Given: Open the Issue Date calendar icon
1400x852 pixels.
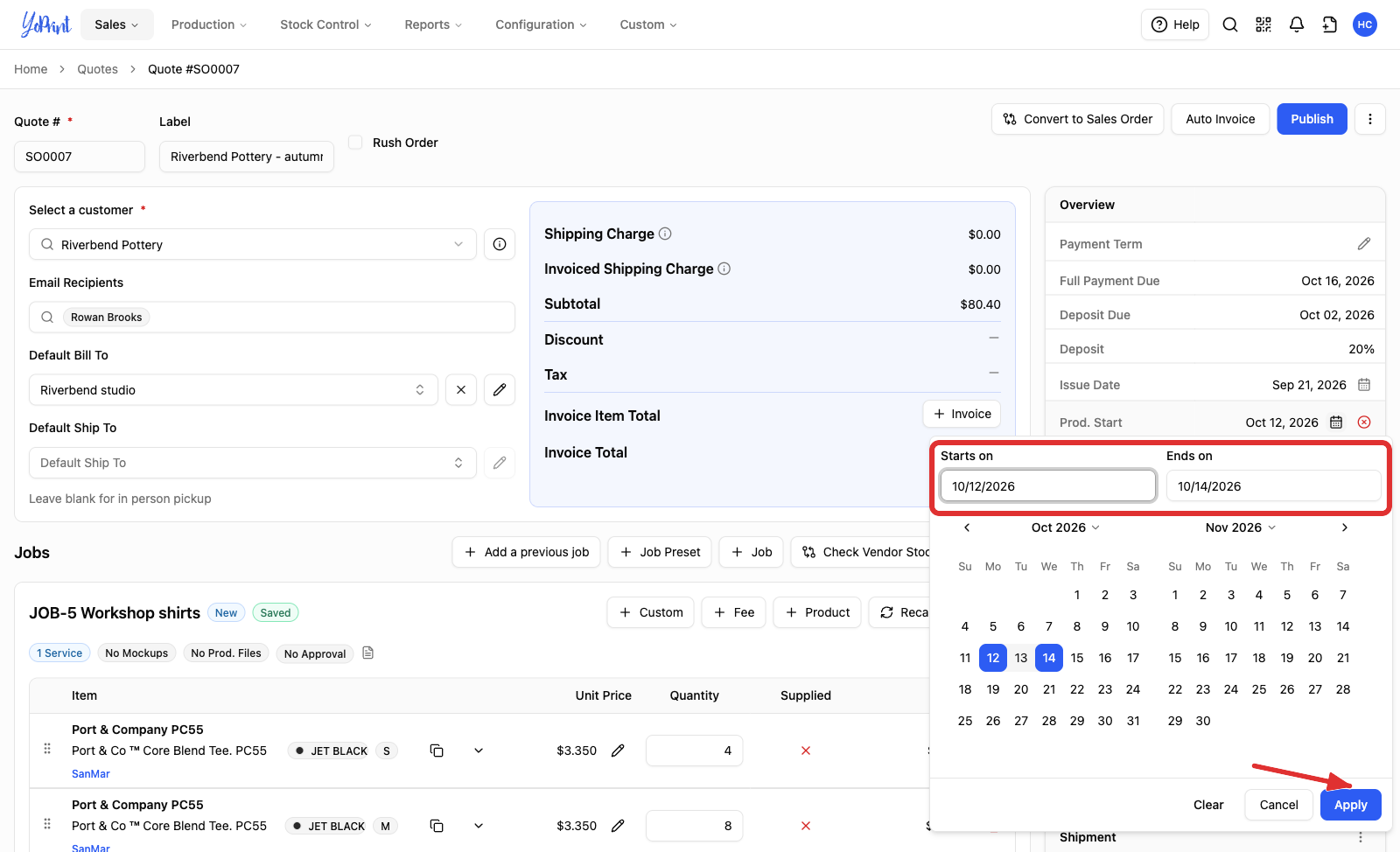Looking at the screenshot, I should (1364, 385).
